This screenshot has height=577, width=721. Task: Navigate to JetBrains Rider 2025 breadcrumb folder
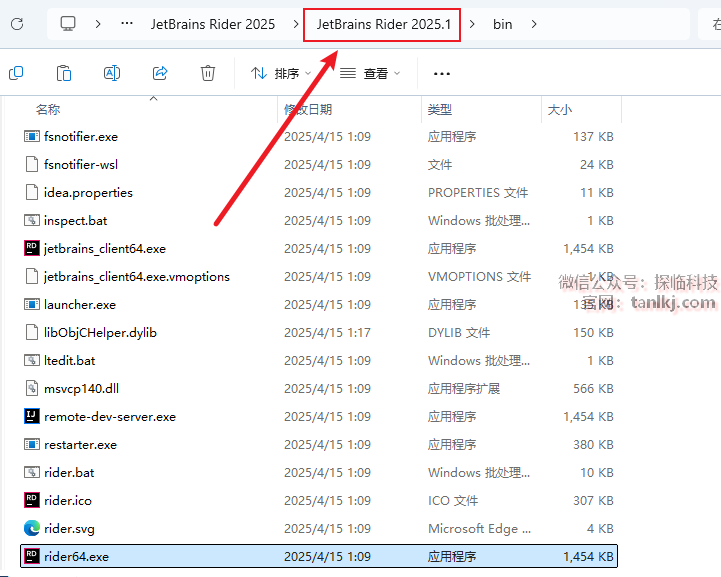click(212, 24)
